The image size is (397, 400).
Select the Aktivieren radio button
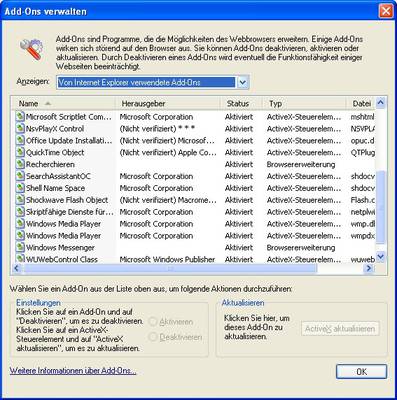pos(153,322)
